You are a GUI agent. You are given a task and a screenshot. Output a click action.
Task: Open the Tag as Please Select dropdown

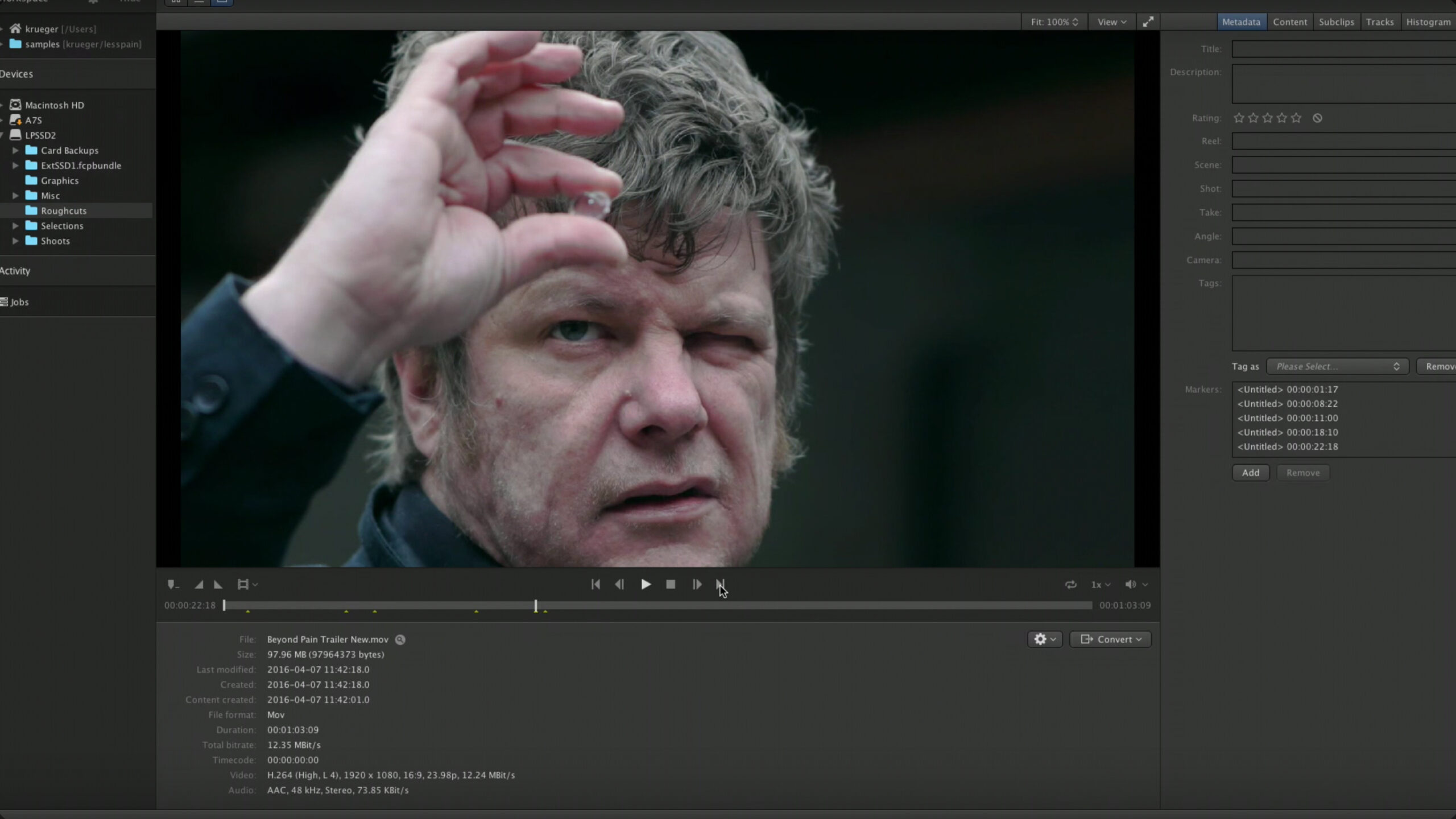tap(1337, 366)
